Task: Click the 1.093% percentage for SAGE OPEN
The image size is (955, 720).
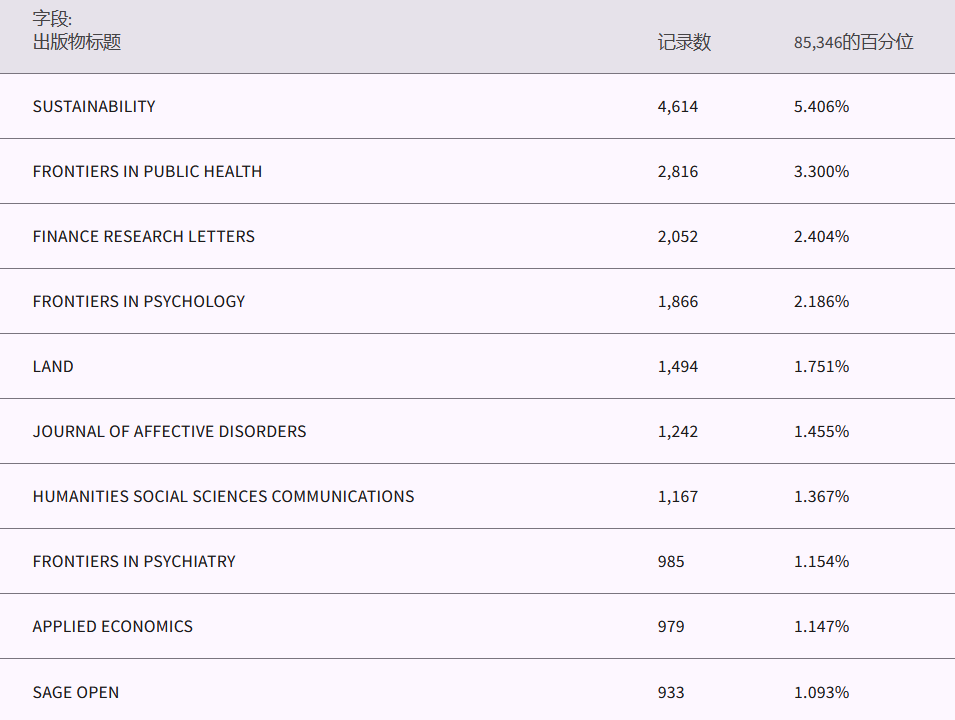Action: point(821,692)
